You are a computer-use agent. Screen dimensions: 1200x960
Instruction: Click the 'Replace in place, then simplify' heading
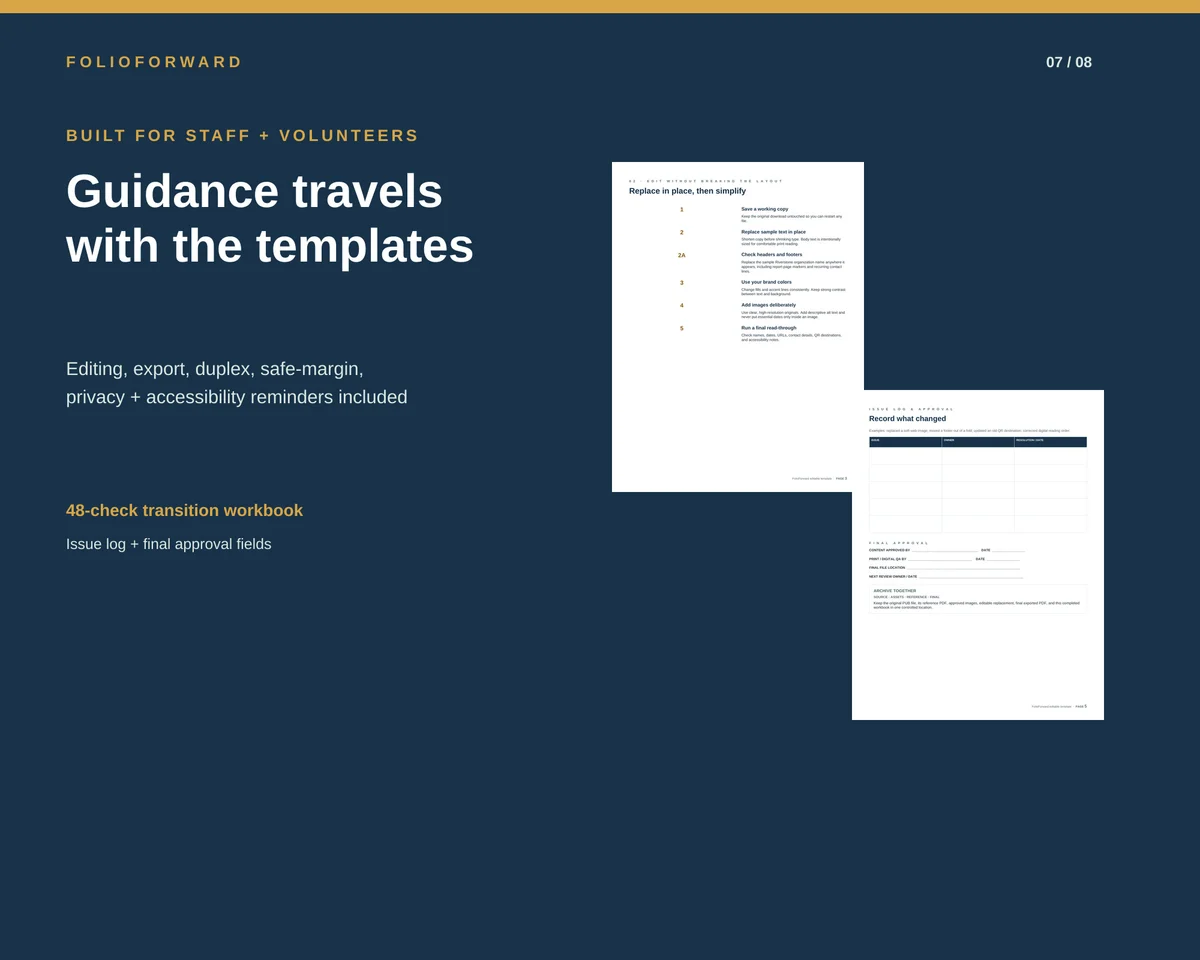click(x=687, y=191)
